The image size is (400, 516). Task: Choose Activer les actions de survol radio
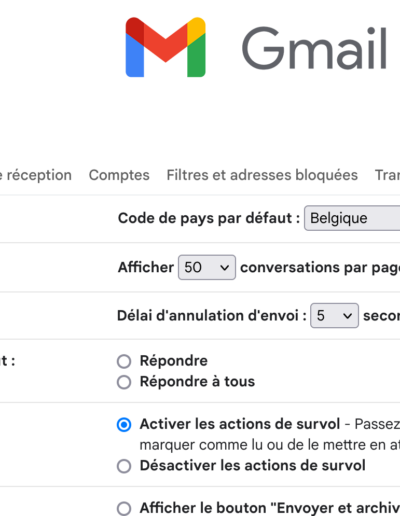(x=124, y=425)
